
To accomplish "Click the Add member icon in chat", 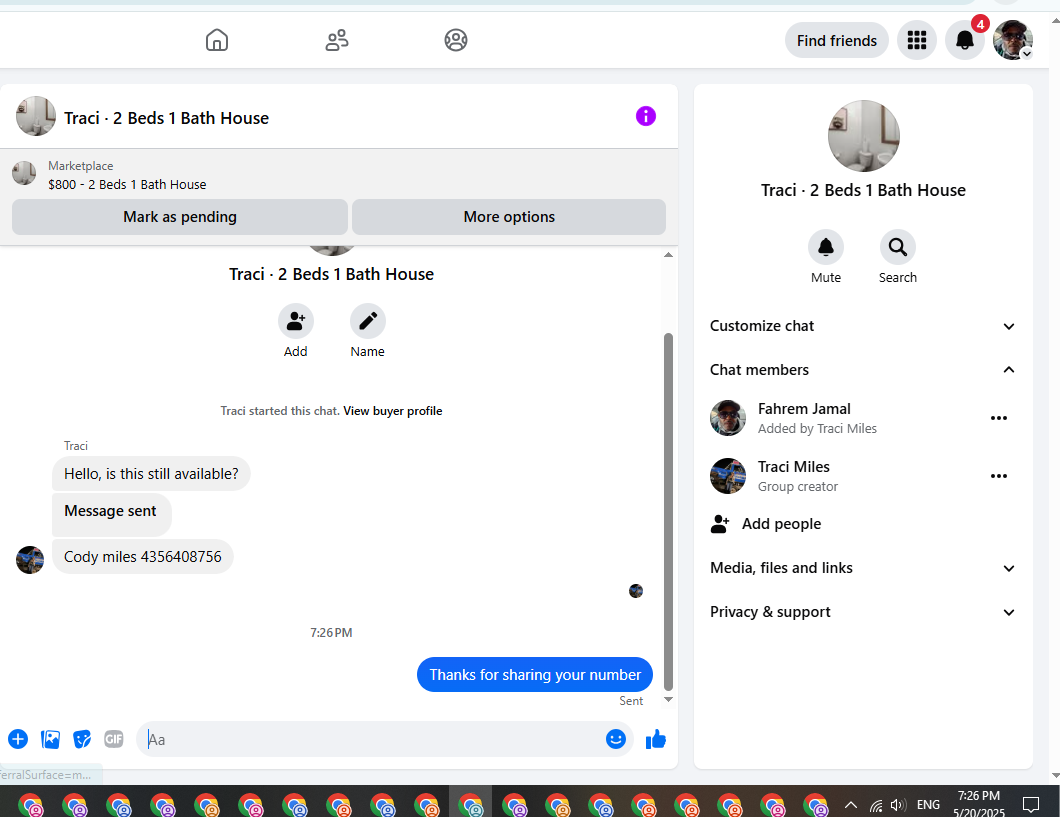I will click(x=295, y=321).
